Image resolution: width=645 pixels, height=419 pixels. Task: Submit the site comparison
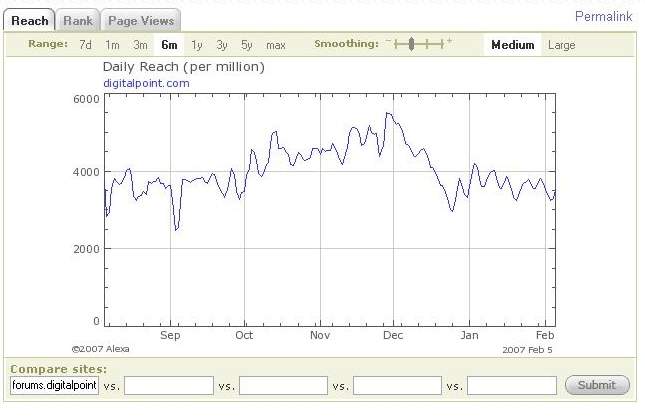click(x=597, y=385)
